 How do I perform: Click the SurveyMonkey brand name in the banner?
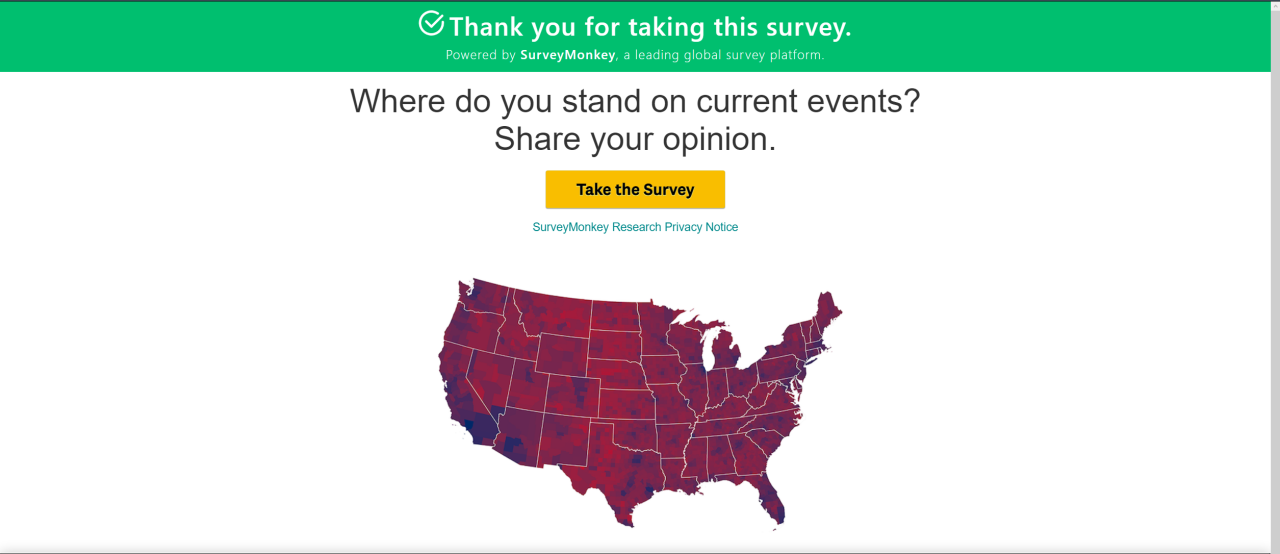(x=567, y=55)
